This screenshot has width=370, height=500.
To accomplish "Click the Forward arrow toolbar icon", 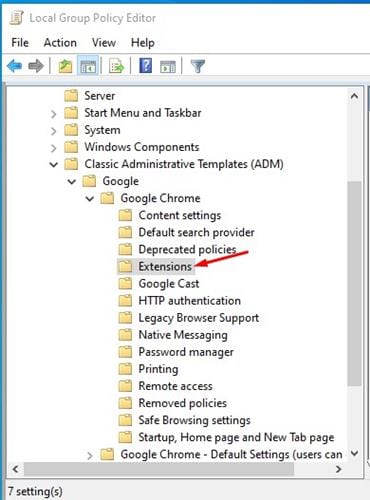I will click(x=36, y=66).
